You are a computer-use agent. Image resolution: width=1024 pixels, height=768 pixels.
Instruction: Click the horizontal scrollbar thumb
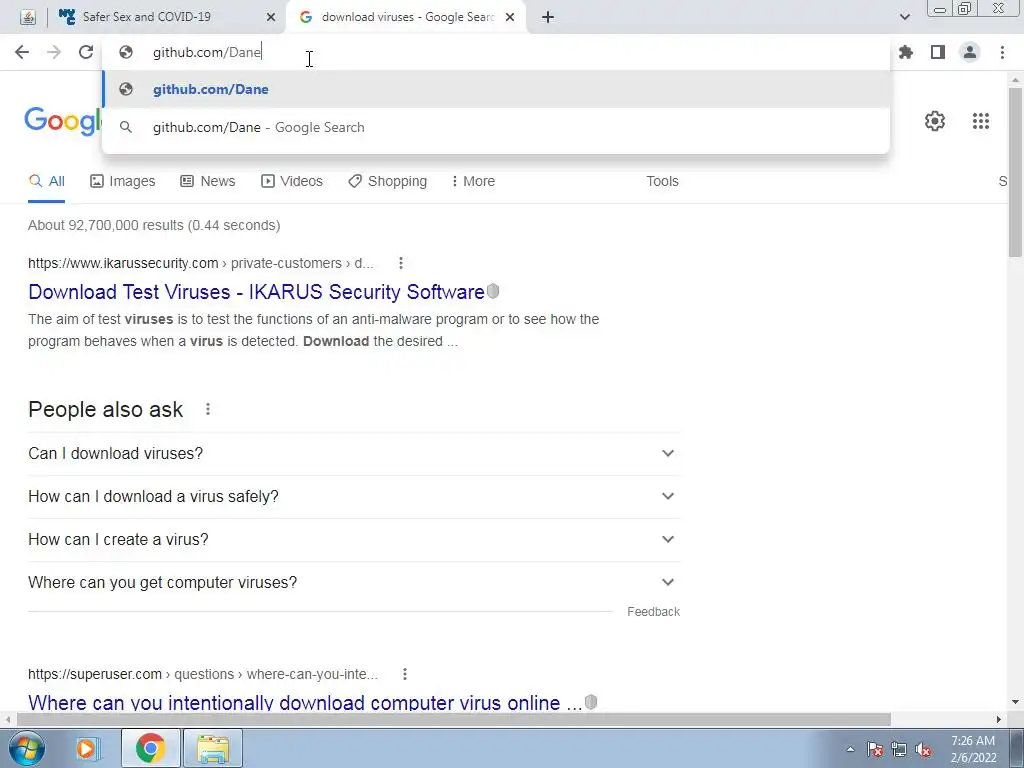coord(453,720)
